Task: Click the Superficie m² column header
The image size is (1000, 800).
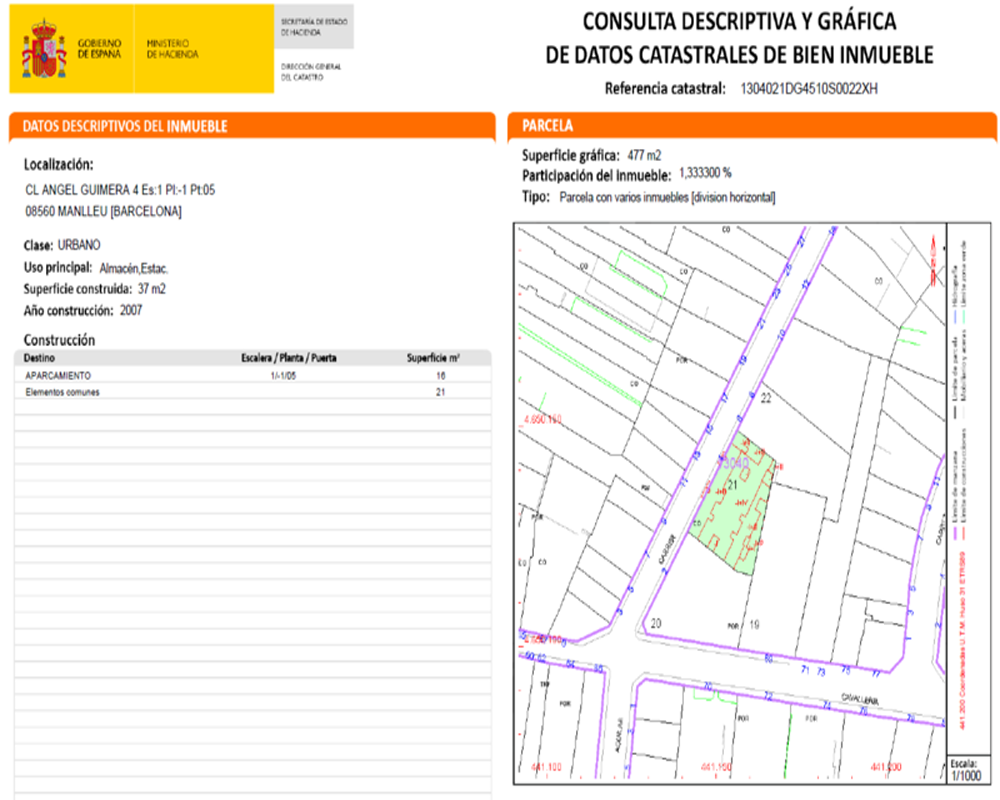Action: pyautogui.click(x=434, y=358)
